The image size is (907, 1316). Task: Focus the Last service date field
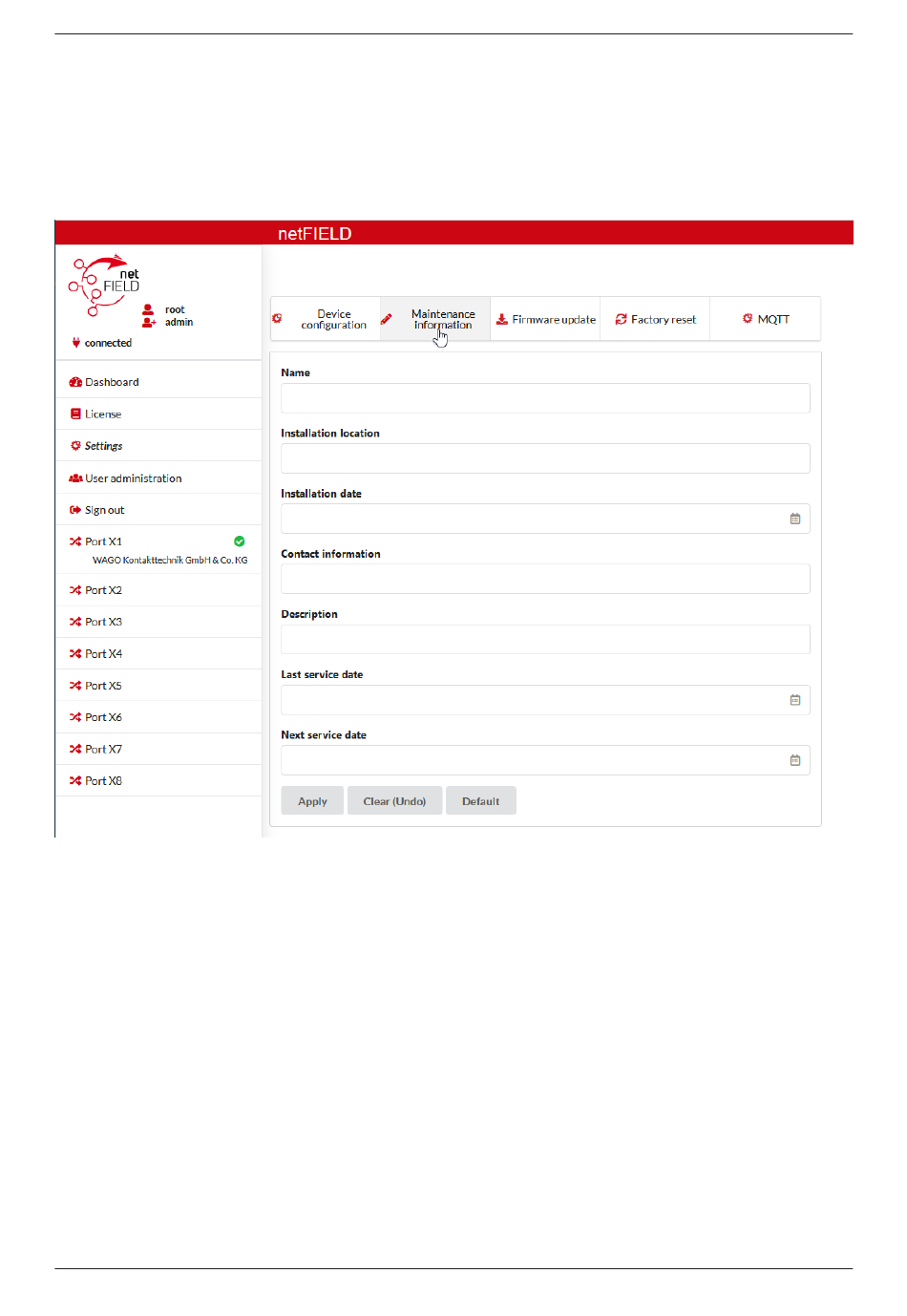(x=545, y=700)
